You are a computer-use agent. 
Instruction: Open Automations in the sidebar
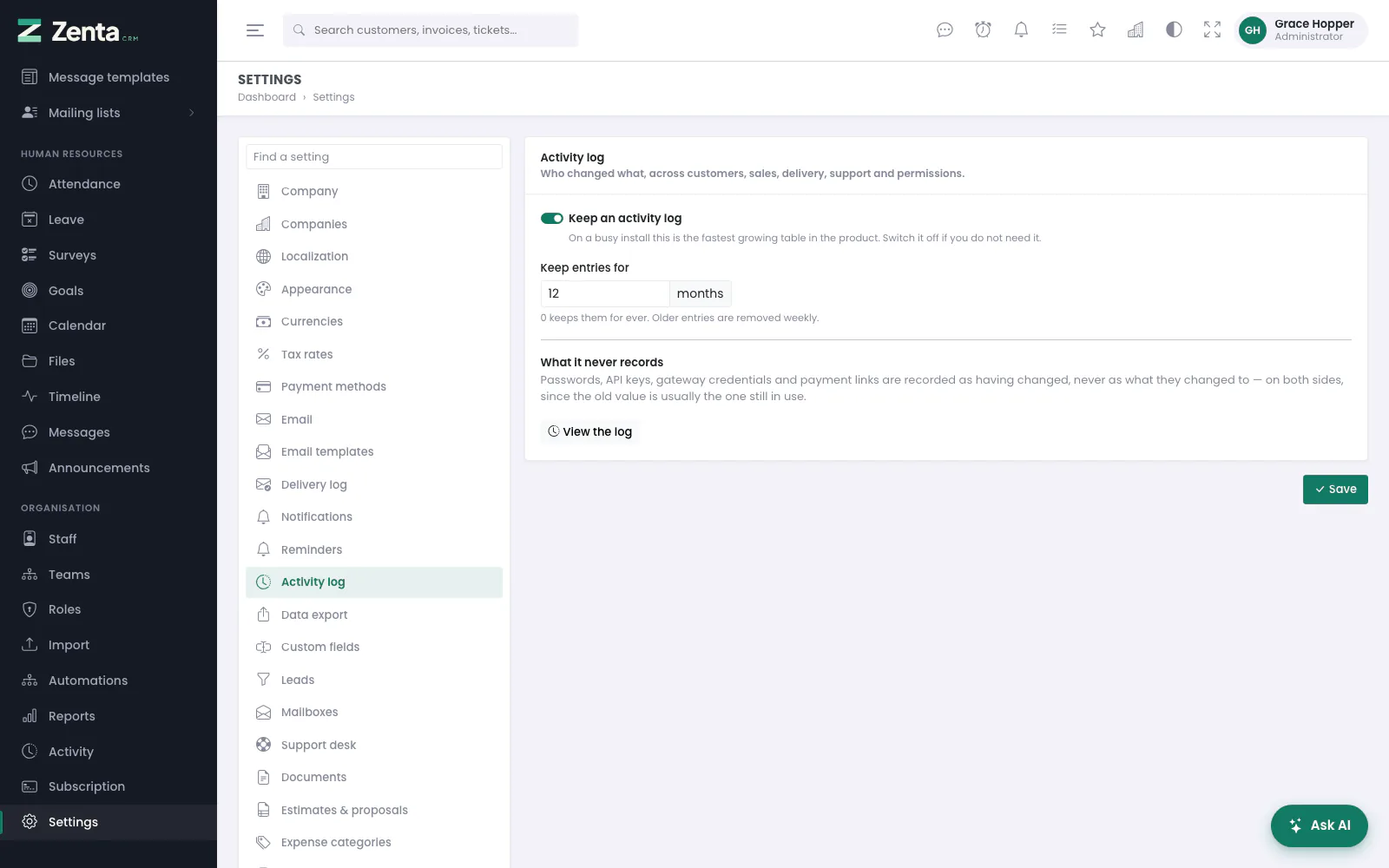109,681
